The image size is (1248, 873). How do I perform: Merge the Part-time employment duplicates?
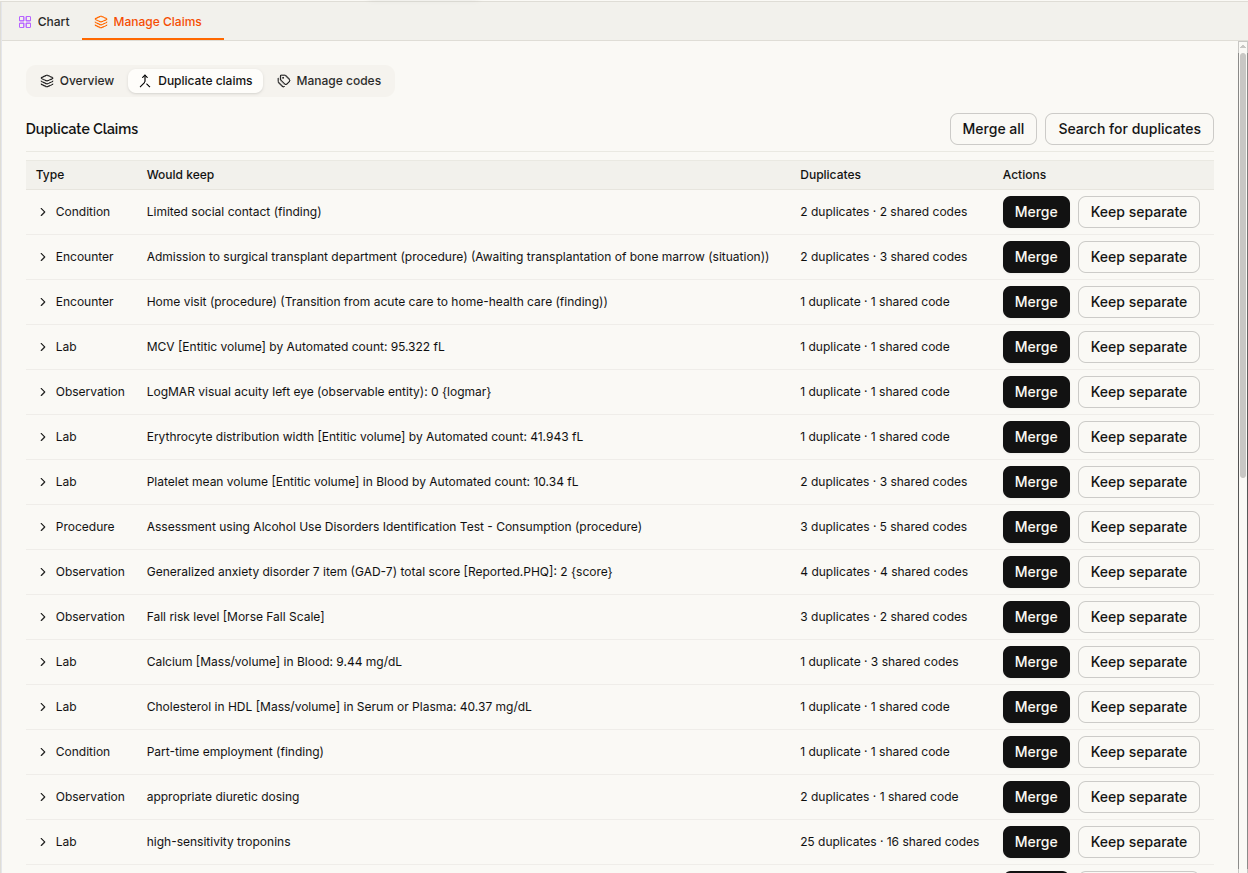click(1036, 752)
